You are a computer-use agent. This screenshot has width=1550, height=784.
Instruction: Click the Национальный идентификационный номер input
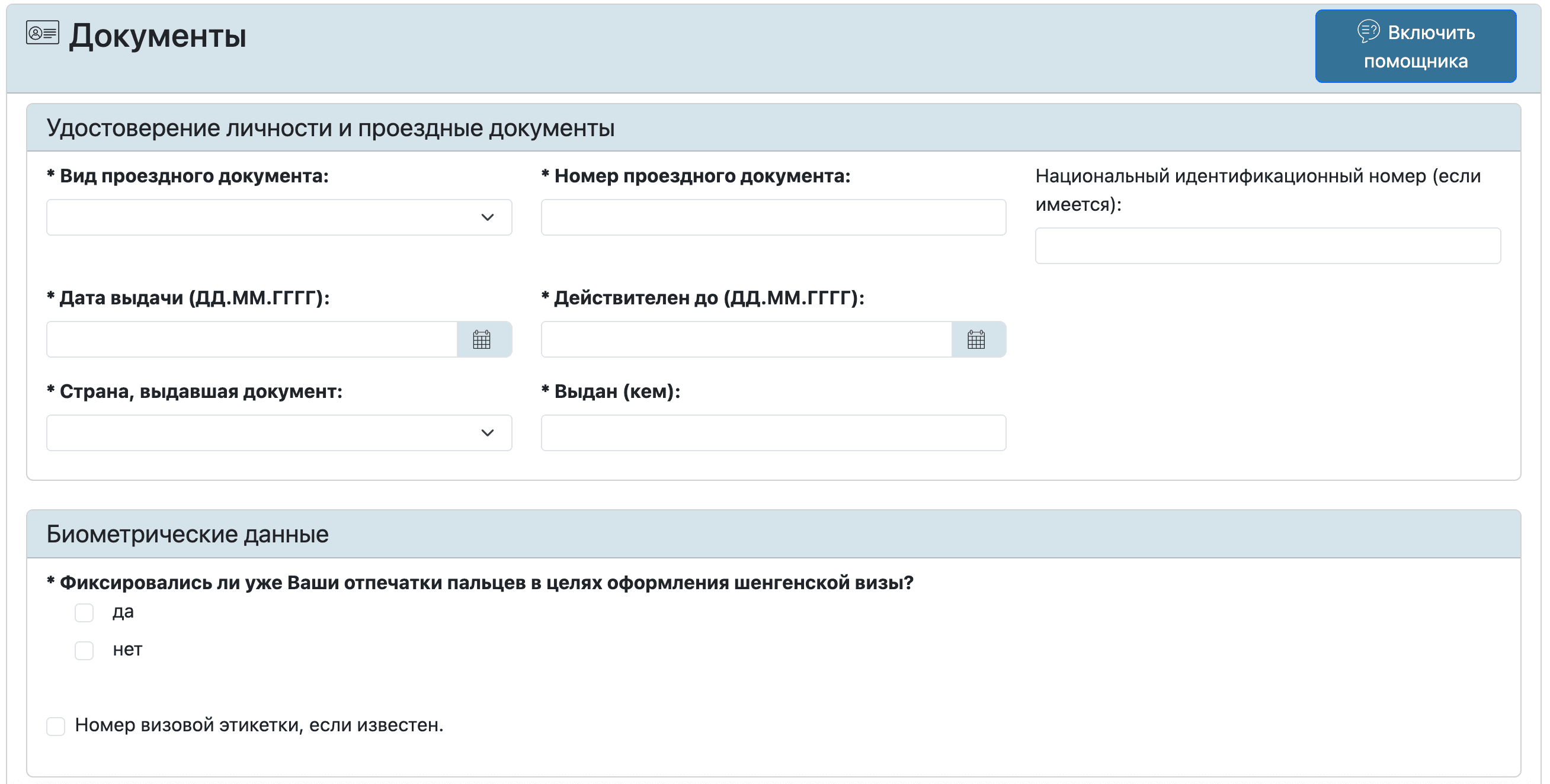1268,245
